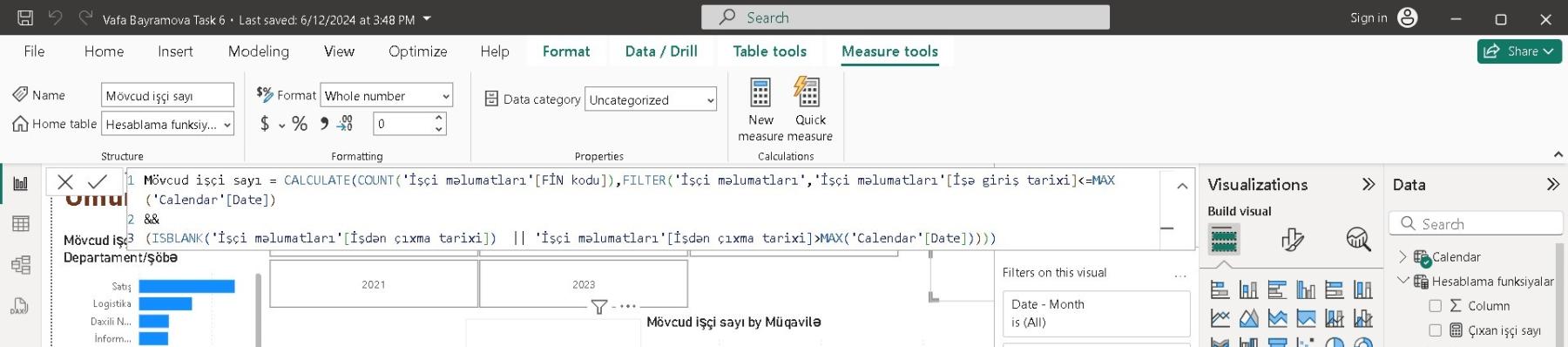Choose clustered bar chart visual

(1277, 290)
